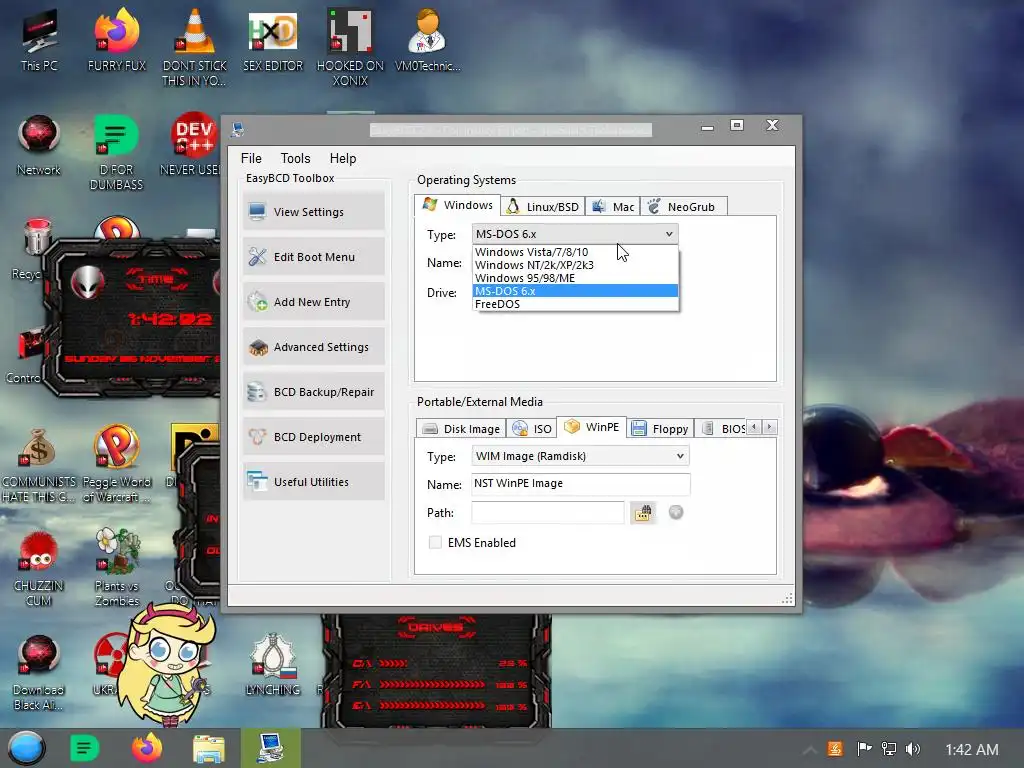Click the orange tray application icon
This screenshot has height=768, width=1024.
tap(835, 748)
